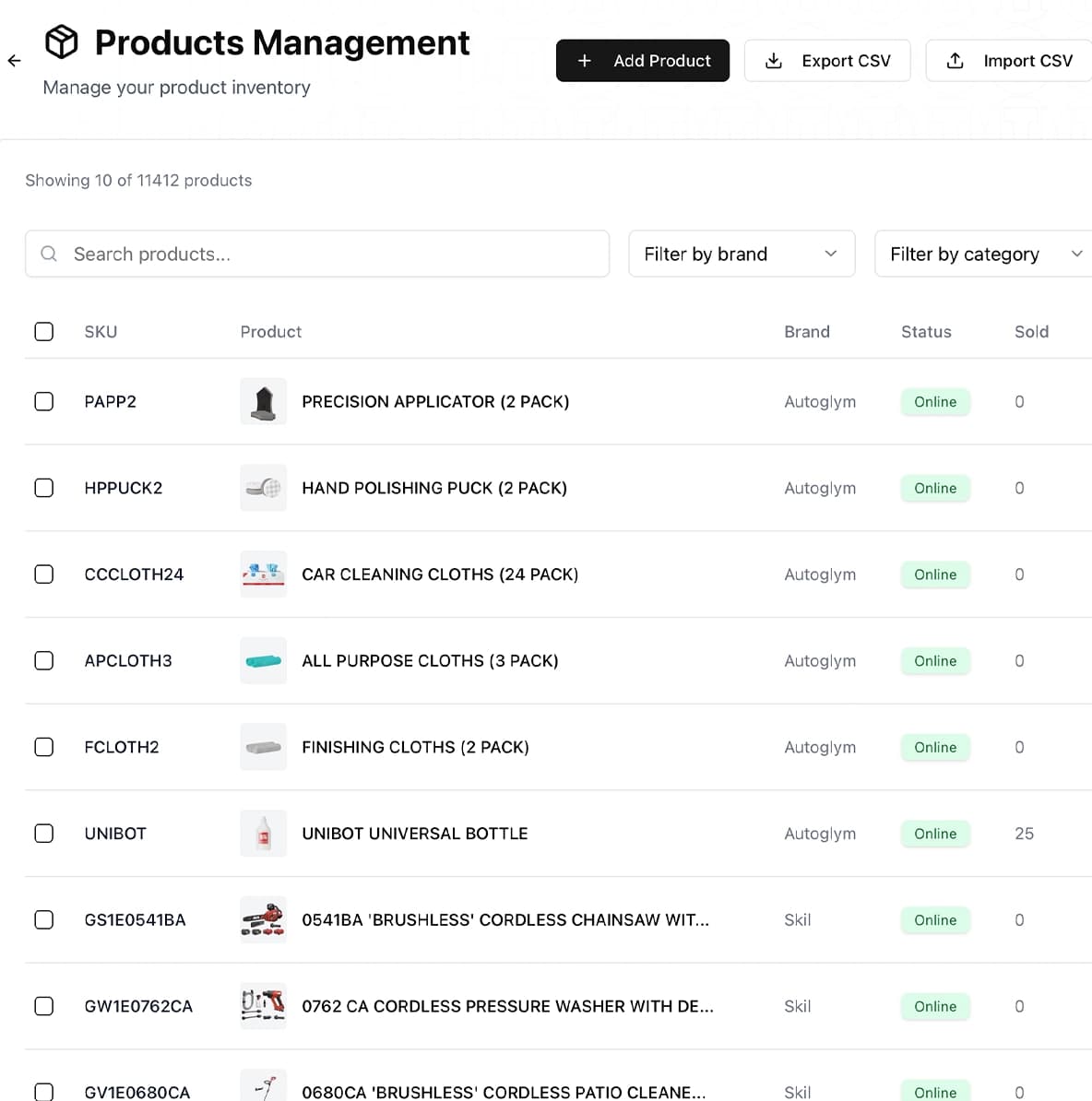The height and width of the screenshot is (1101, 1092).
Task: Check the checkbox for the PAPP2 row
Action: click(x=43, y=401)
